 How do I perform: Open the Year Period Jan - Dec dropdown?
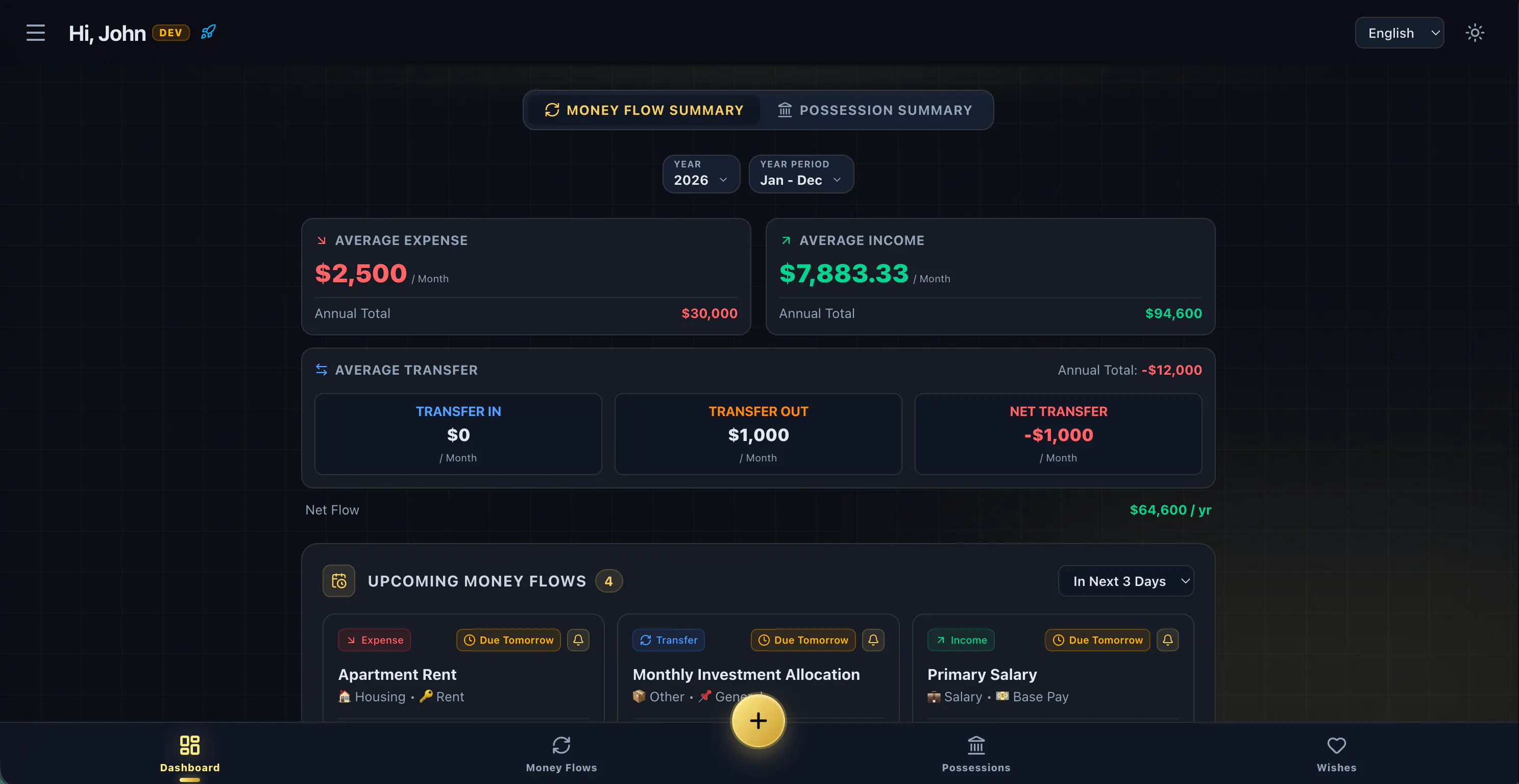tap(801, 174)
